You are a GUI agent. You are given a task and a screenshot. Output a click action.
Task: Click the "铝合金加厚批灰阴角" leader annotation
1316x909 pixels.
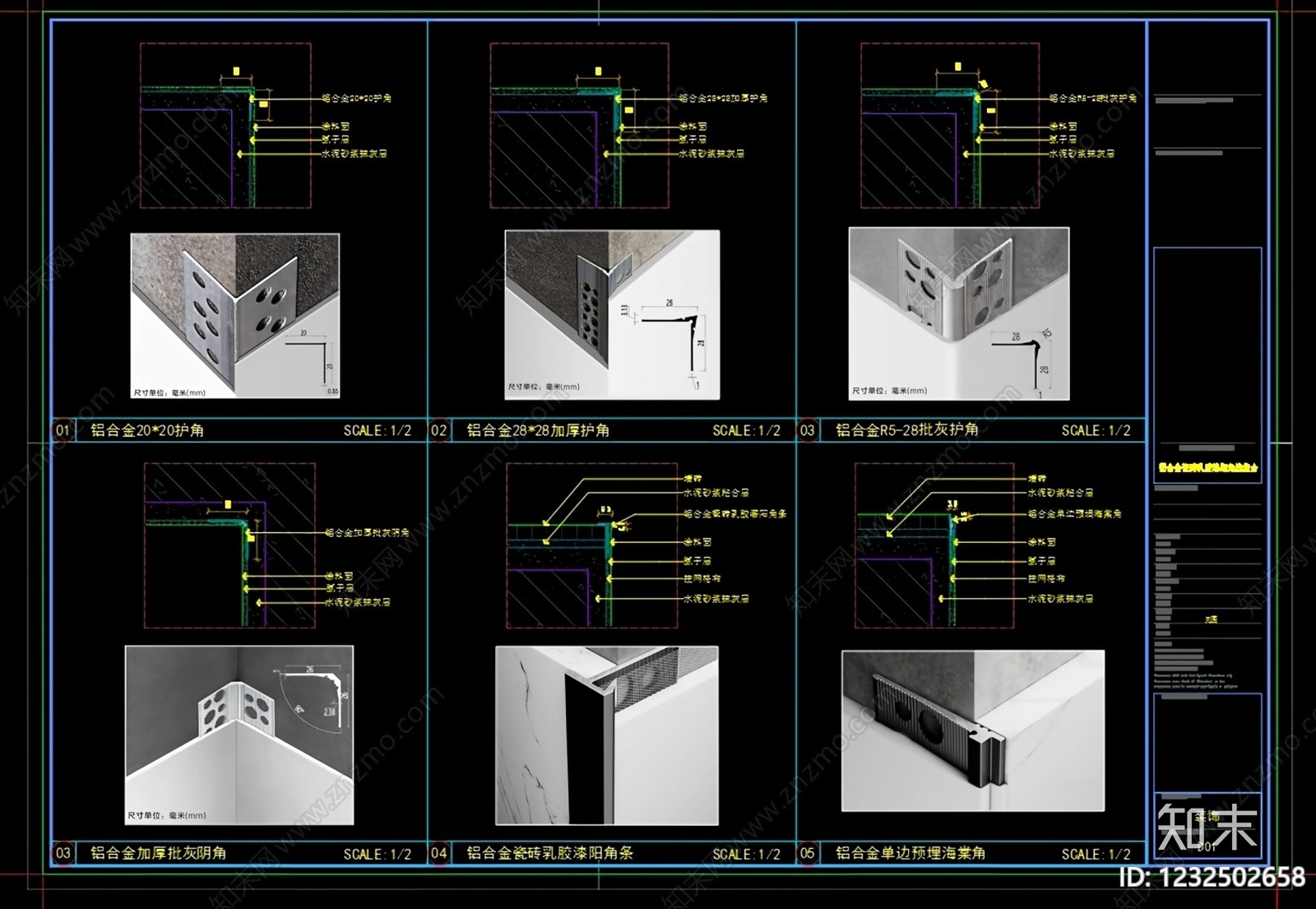click(x=367, y=533)
